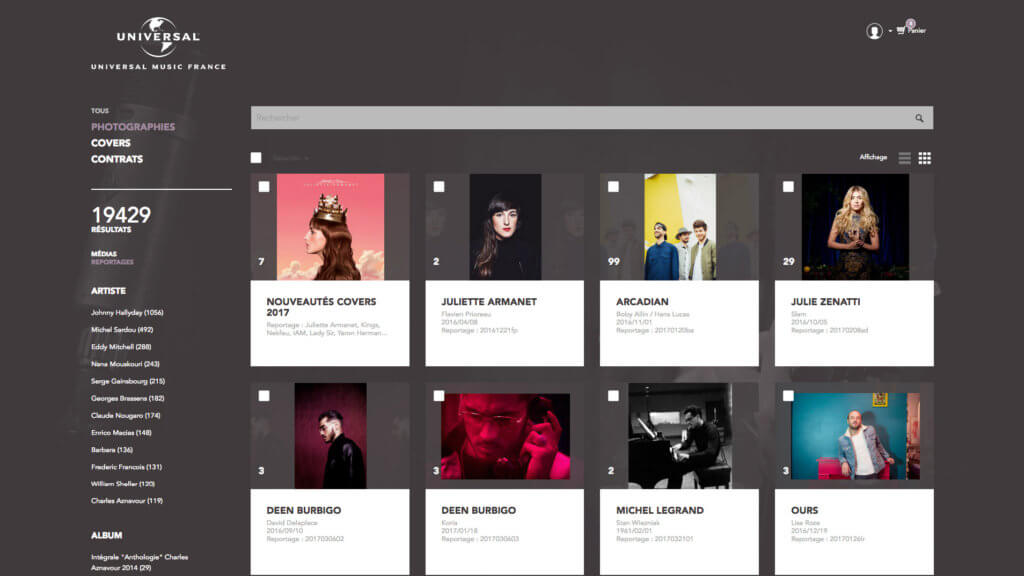Filter by artist Claude Nougaro (174)
Viewport: 1024px width, 576px height.
(125, 415)
